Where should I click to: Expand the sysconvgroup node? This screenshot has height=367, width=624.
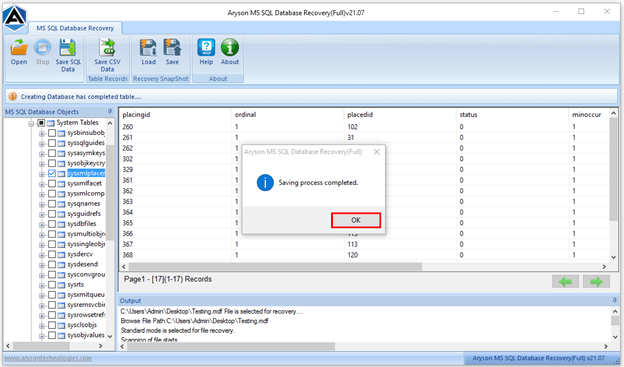point(42,275)
